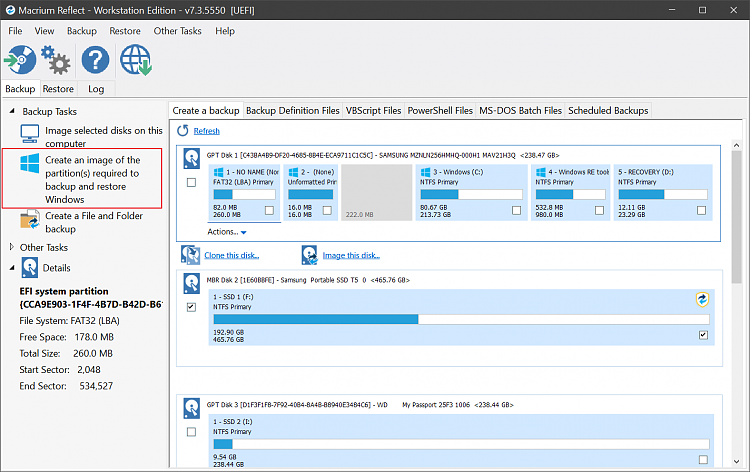Click the Clone this disk icon
Image resolution: width=750 pixels, height=472 pixels.
coord(190,255)
